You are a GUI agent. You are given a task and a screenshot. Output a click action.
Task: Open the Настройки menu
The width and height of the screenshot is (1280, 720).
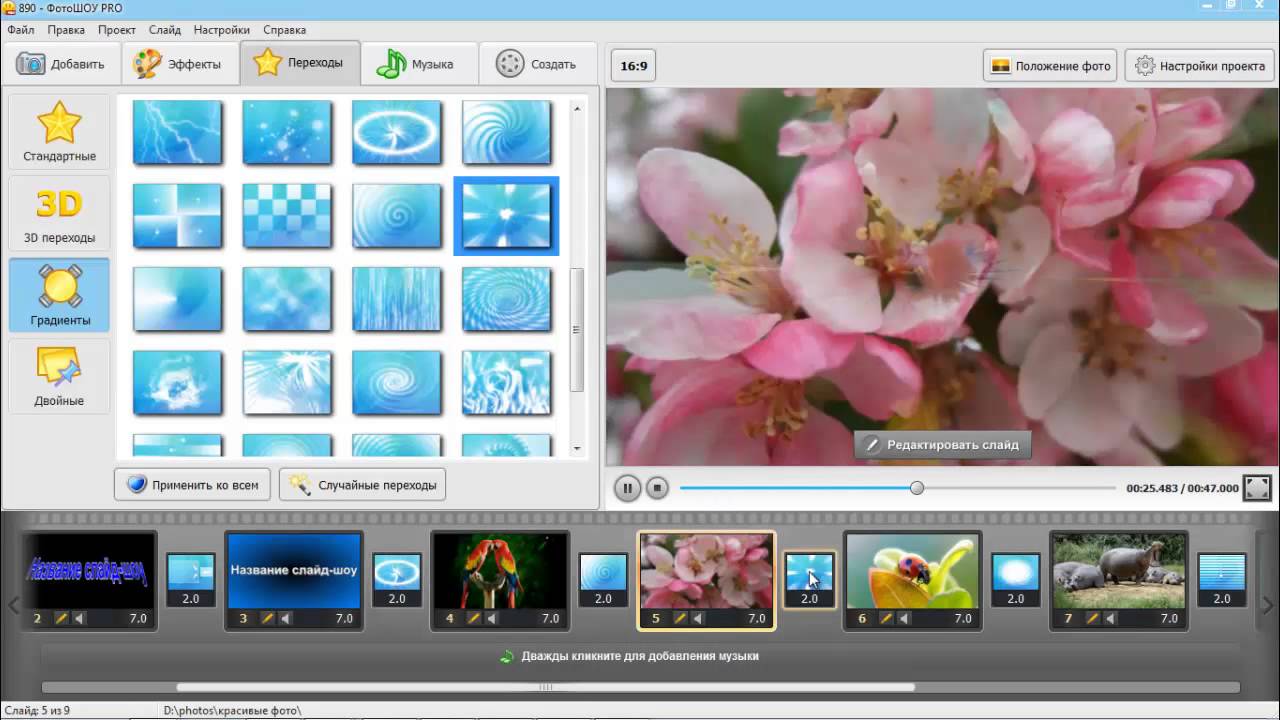(x=222, y=30)
